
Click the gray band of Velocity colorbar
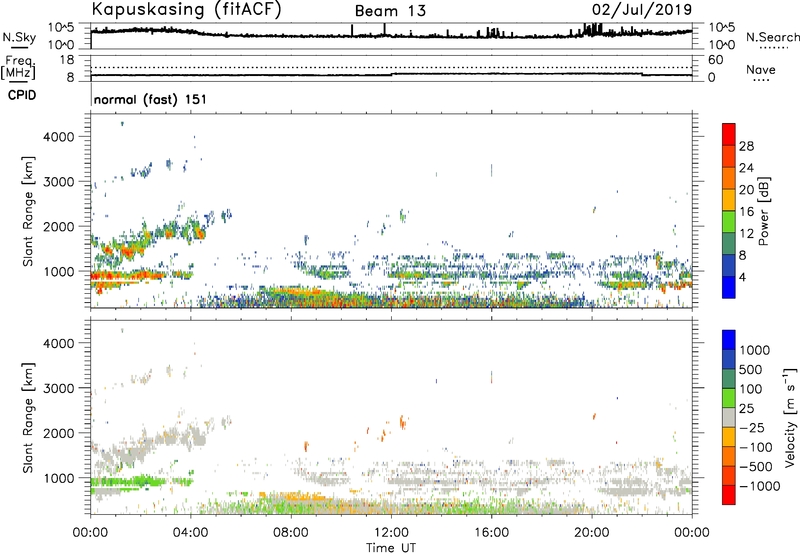(729, 417)
